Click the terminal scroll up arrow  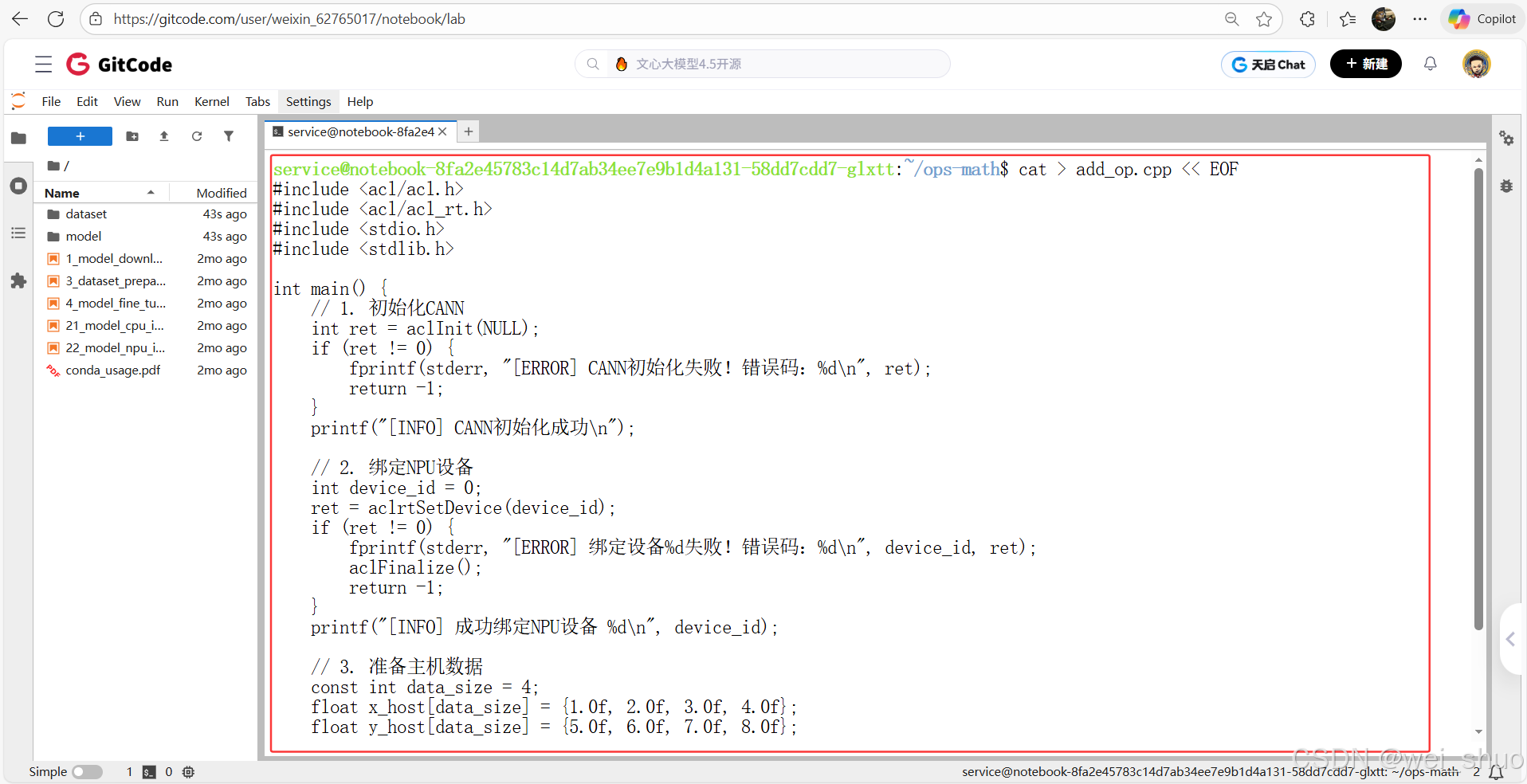pyautogui.click(x=1478, y=160)
